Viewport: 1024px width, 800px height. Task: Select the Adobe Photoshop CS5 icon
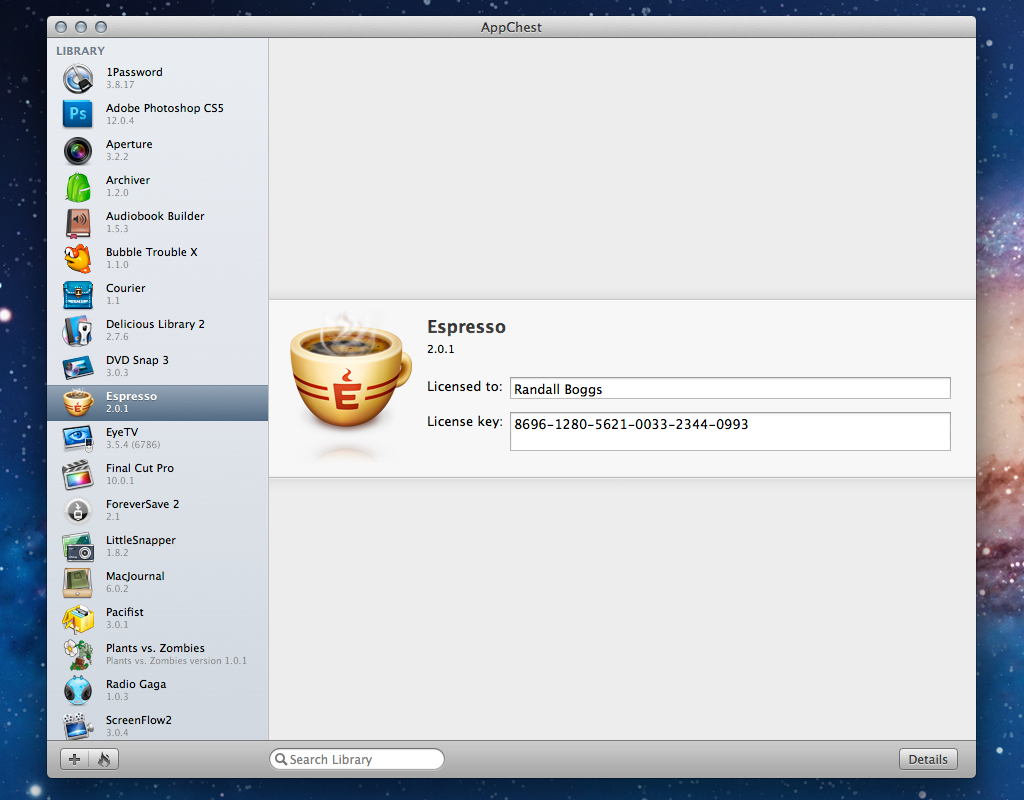78,114
